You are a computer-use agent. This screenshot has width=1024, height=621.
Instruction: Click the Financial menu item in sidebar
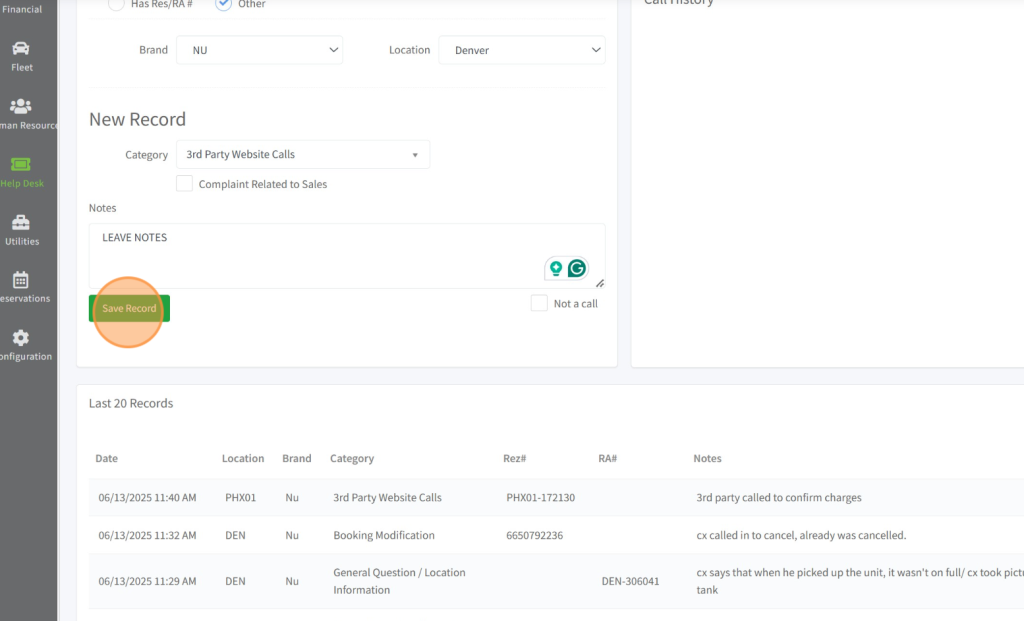coord(21,10)
